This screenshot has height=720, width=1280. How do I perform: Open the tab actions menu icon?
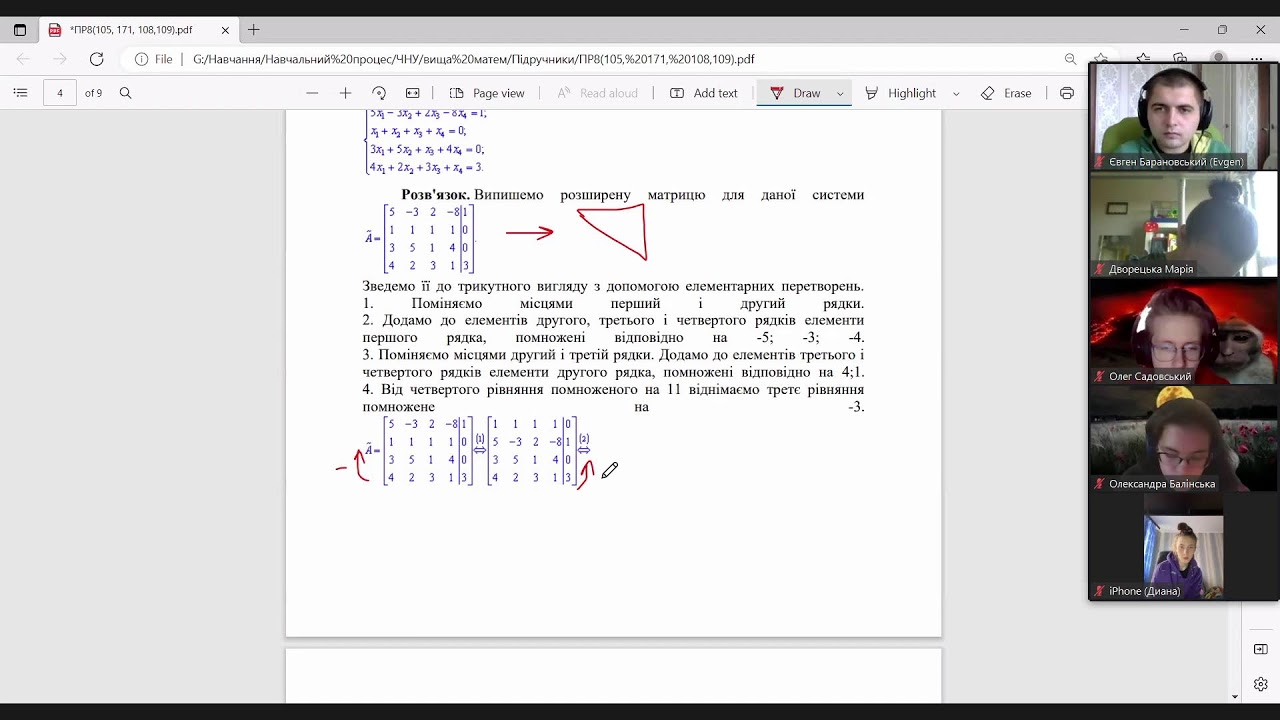20,30
